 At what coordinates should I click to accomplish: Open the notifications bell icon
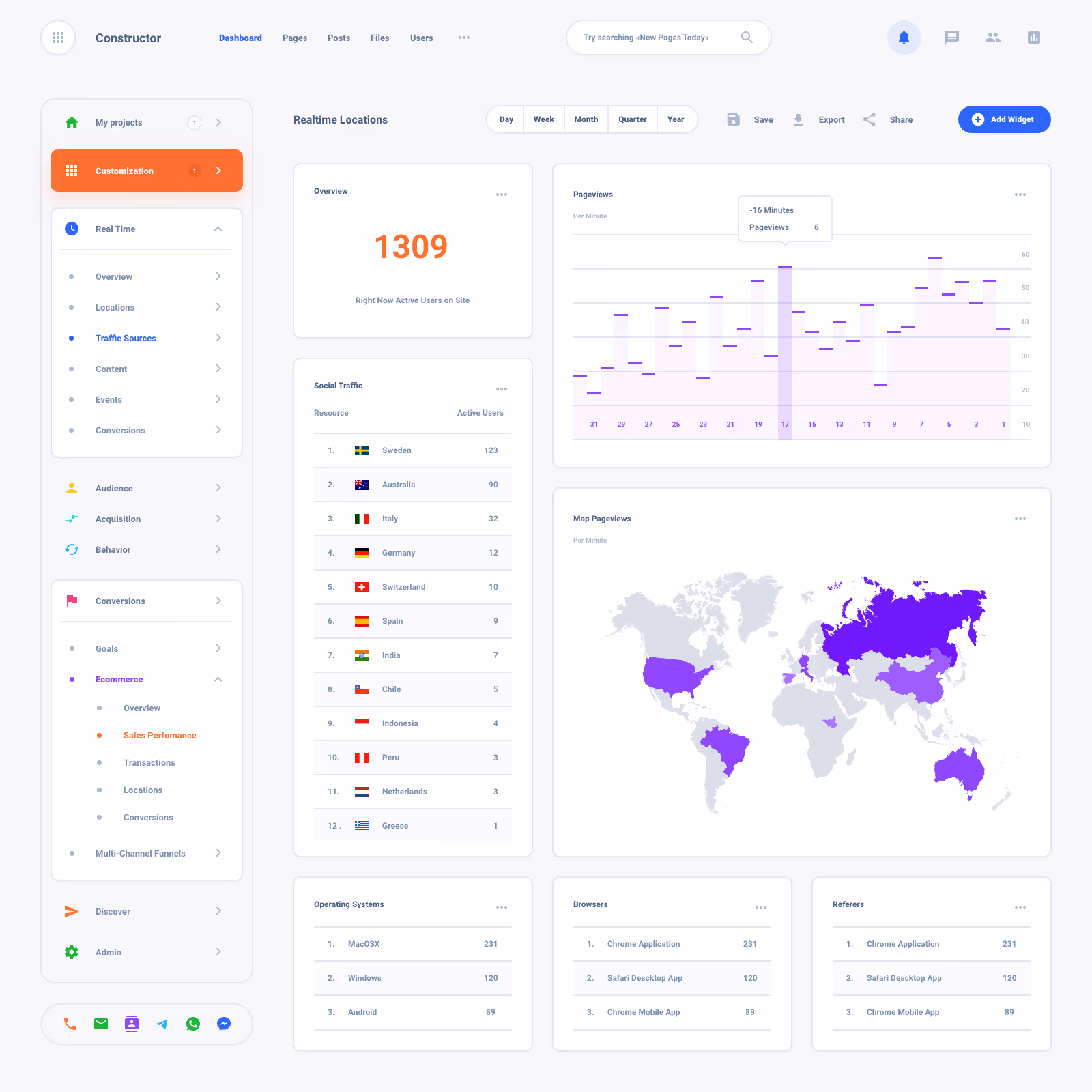pyautogui.click(x=904, y=38)
